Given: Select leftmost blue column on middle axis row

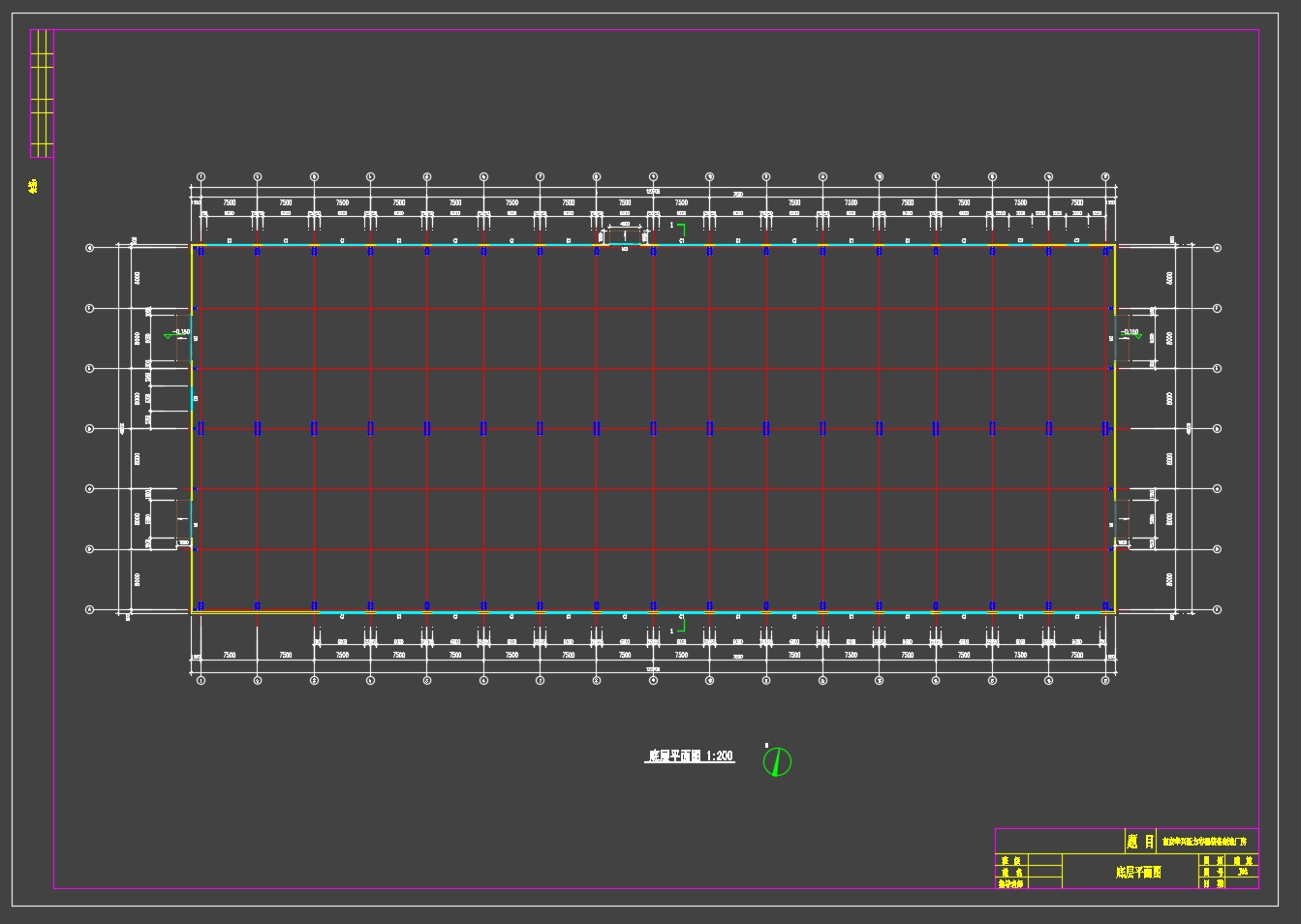Looking at the screenshot, I should pyautogui.click(x=201, y=428).
